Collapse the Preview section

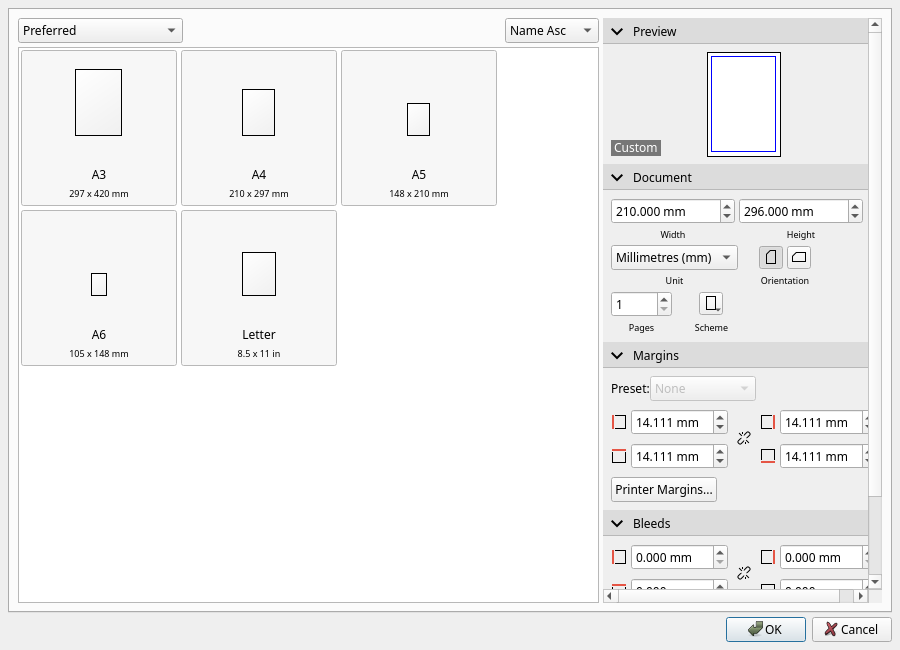[x=616, y=32]
